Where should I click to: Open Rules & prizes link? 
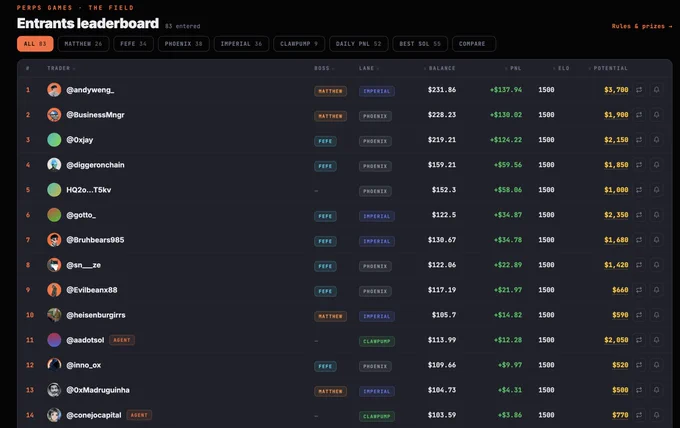(642, 26)
